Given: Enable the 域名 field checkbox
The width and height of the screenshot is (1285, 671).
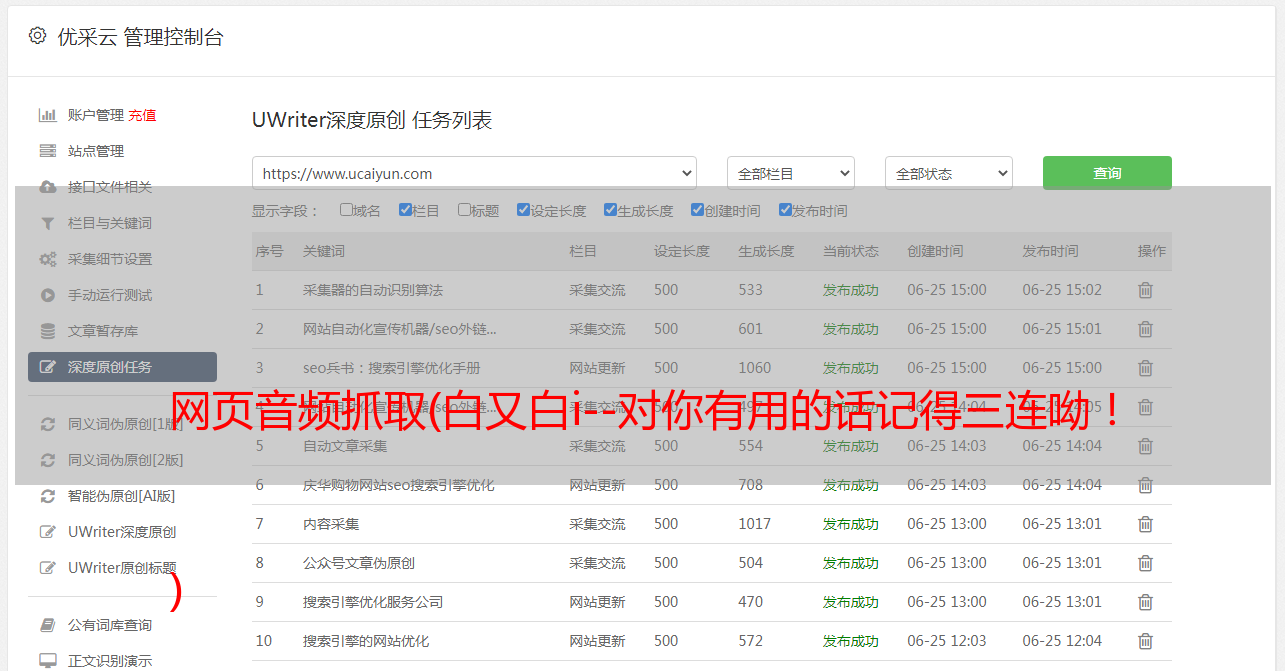Looking at the screenshot, I should [346, 210].
